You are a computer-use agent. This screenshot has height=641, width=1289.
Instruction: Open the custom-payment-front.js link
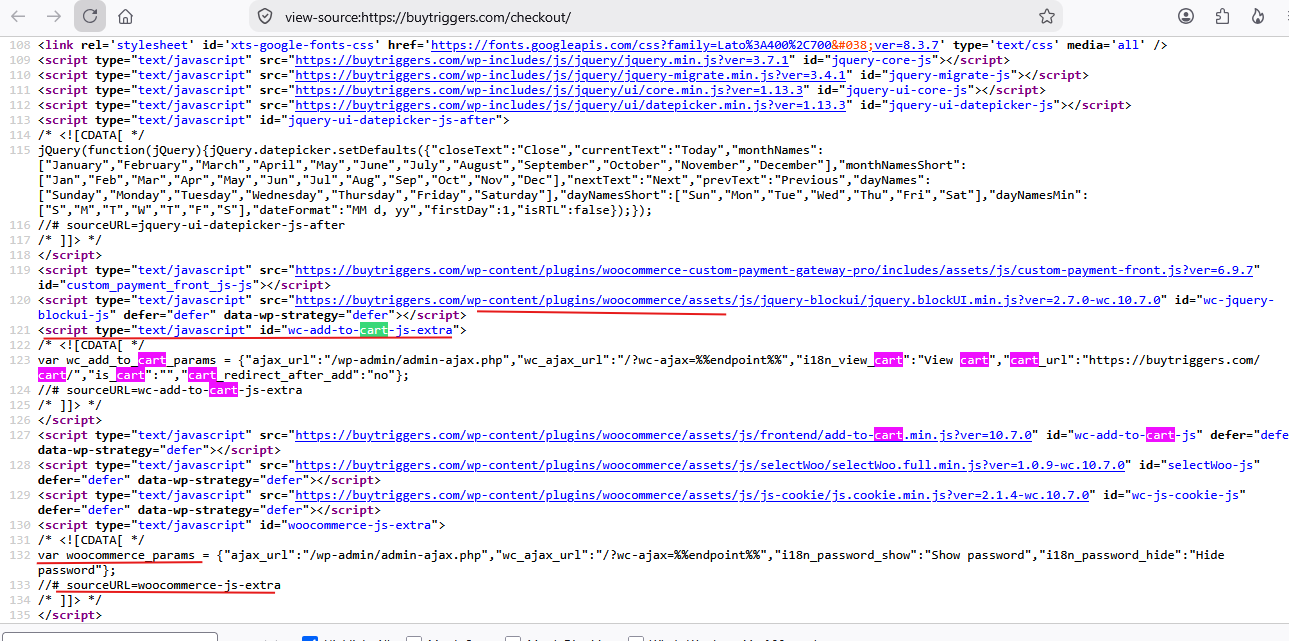[x=776, y=270]
